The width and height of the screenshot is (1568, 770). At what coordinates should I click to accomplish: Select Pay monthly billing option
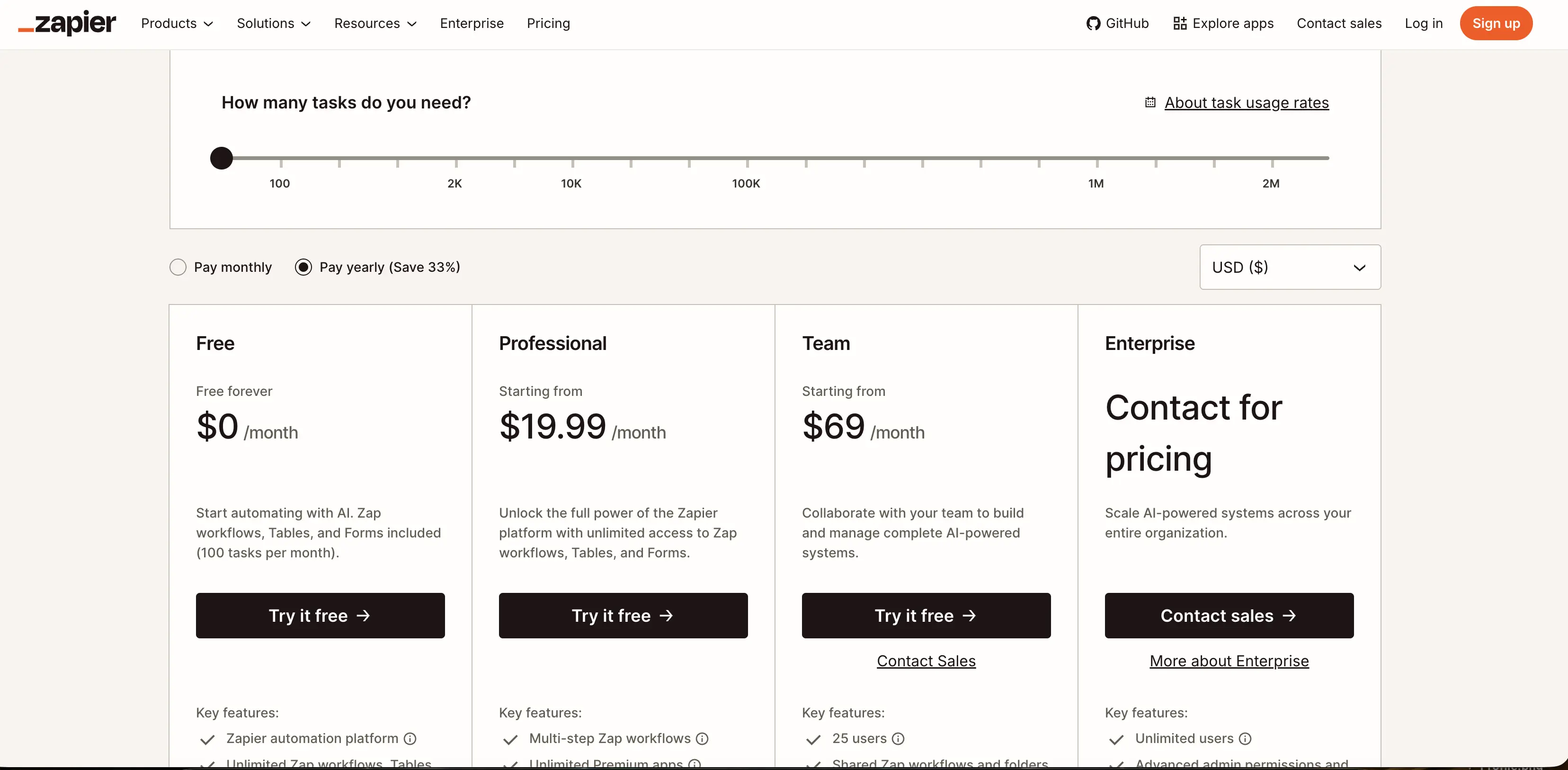click(178, 267)
